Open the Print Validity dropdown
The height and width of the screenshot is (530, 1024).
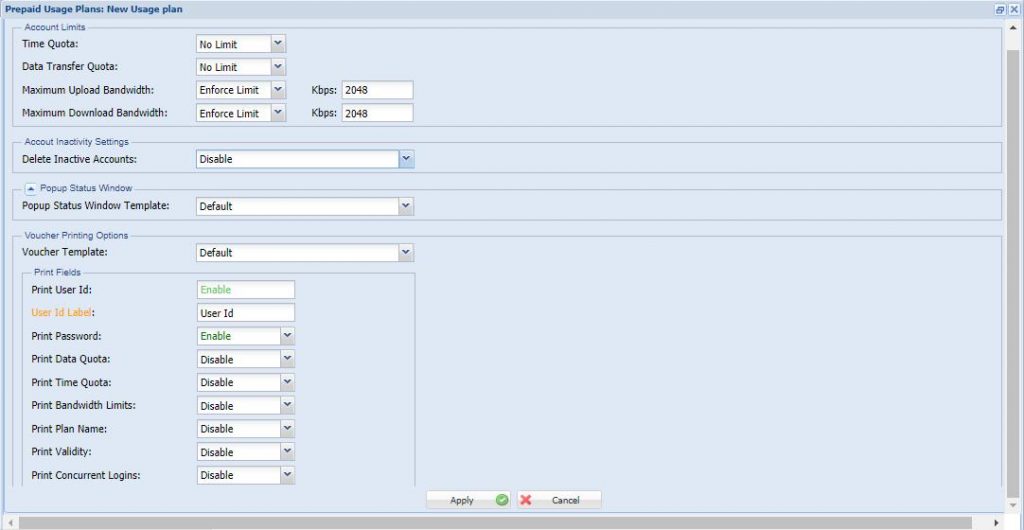pos(287,452)
